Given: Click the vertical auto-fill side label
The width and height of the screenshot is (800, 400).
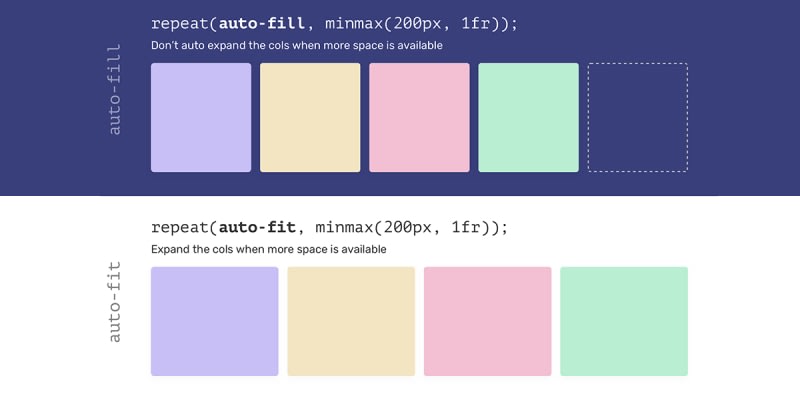Looking at the screenshot, I should (x=114, y=88).
